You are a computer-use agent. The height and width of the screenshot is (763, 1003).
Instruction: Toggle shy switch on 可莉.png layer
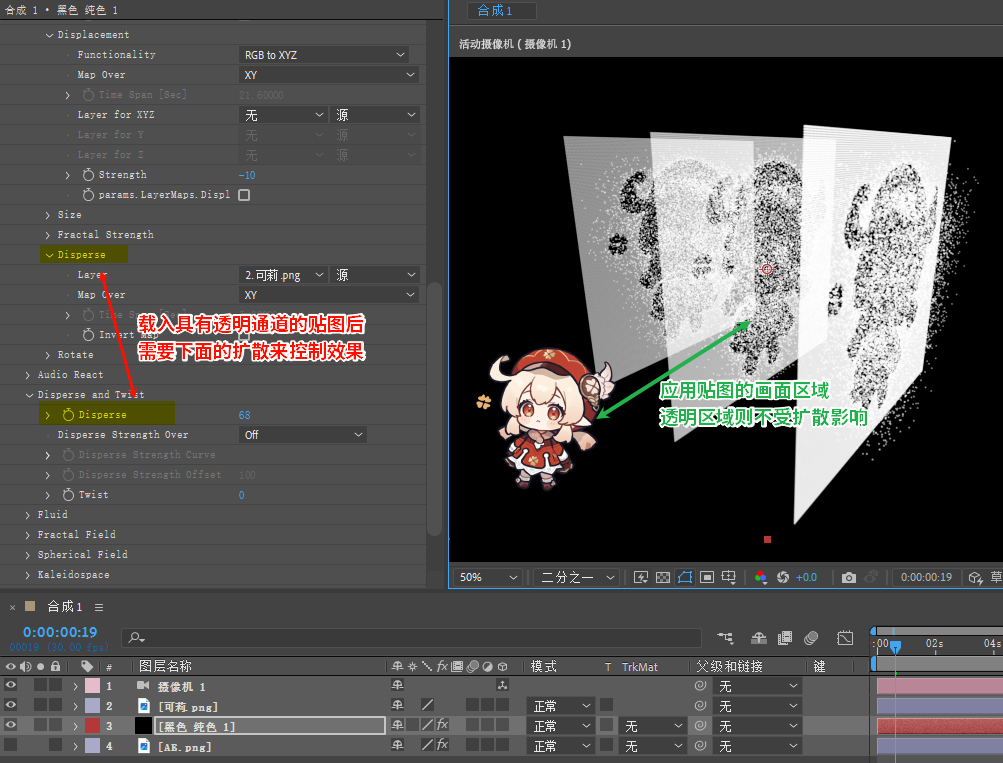pyautogui.click(x=397, y=705)
